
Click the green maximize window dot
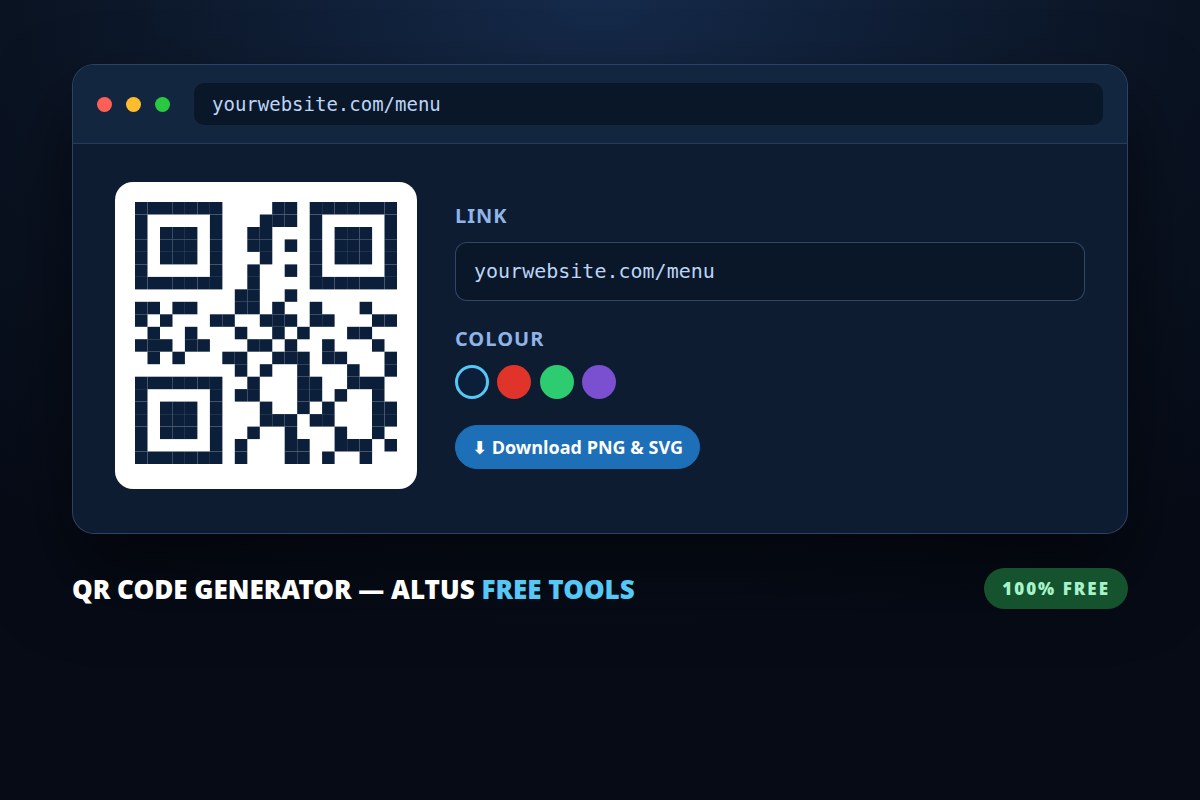[x=162, y=104]
